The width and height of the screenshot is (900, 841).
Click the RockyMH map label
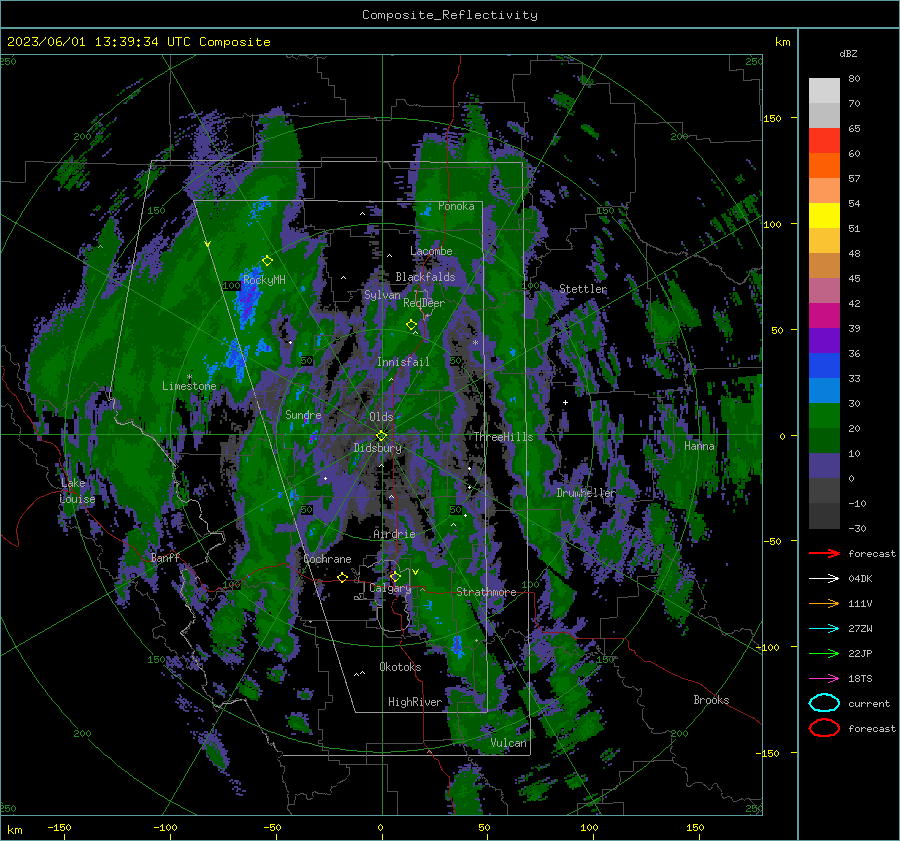coord(264,280)
